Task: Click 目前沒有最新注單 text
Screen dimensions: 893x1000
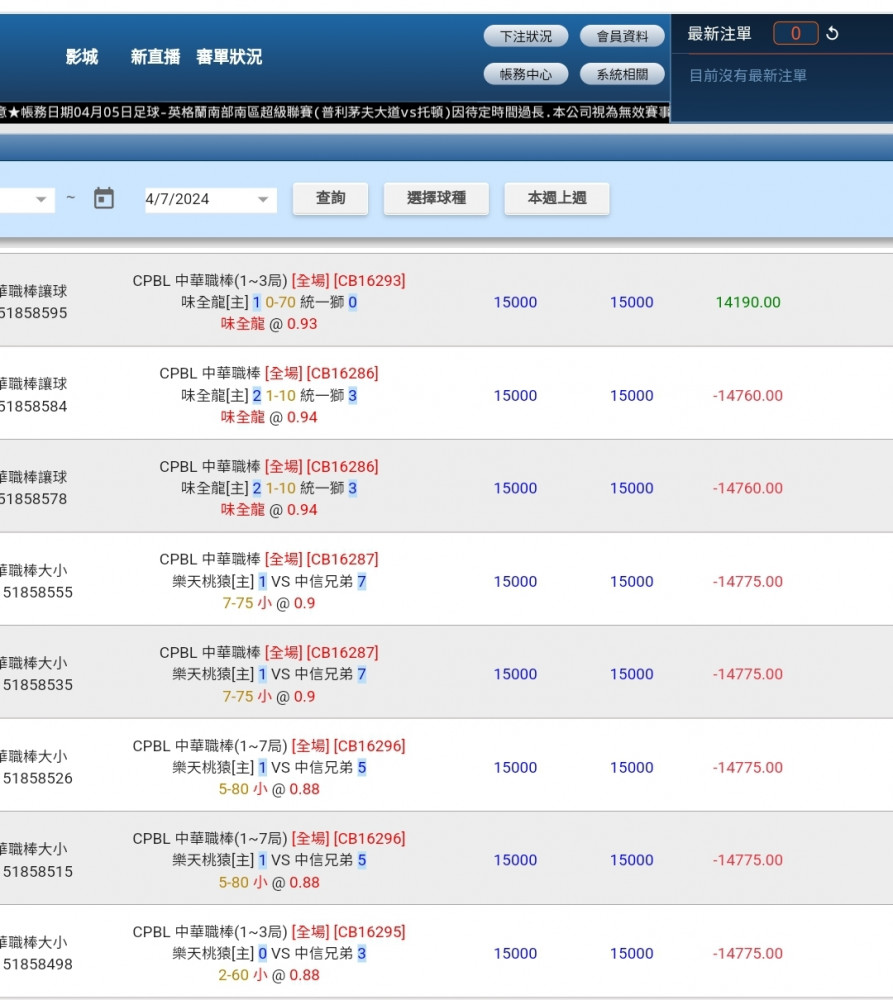Action: click(748, 76)
